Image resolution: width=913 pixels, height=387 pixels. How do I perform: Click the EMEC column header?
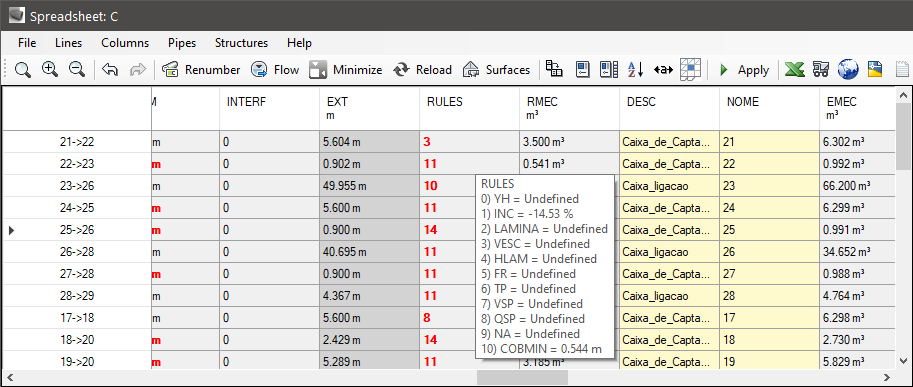click(857, 108)
